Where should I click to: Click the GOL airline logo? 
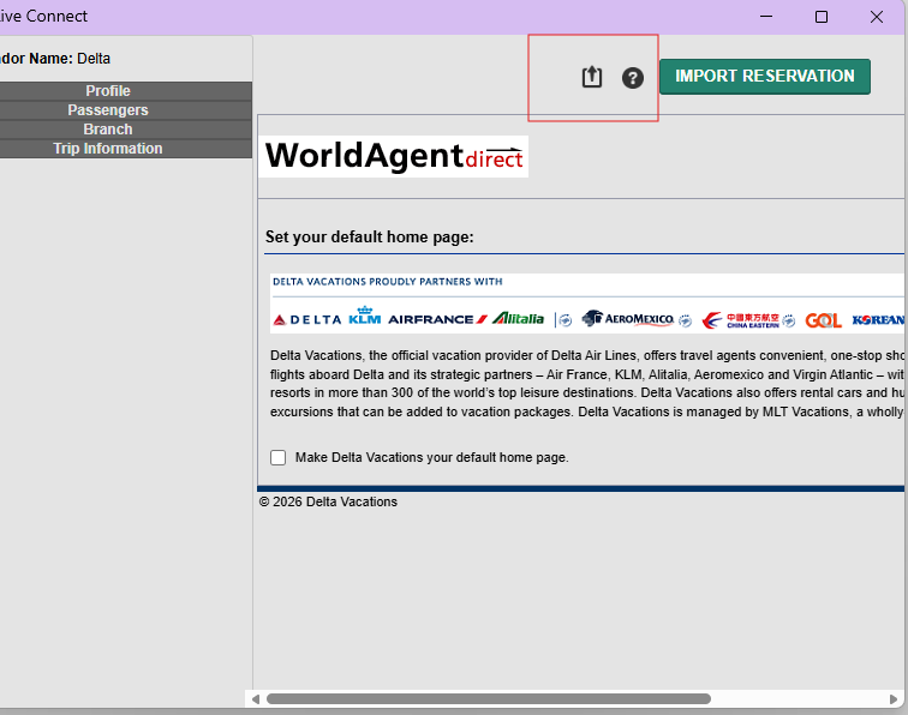click(823, 320)
